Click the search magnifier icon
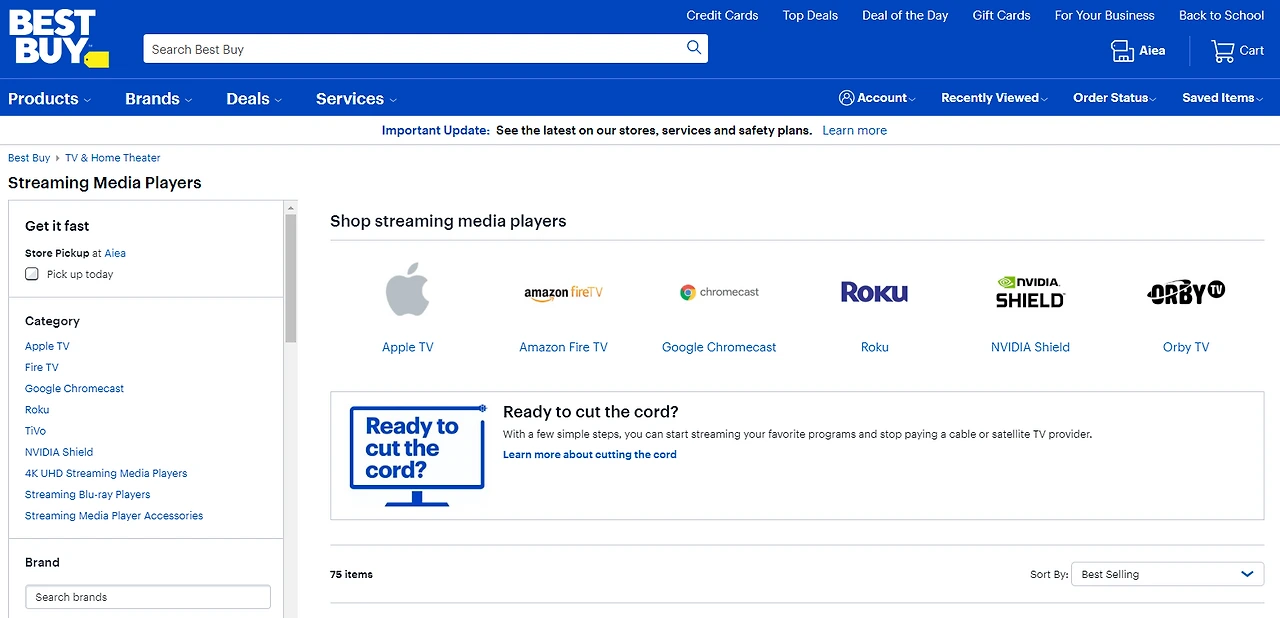This screenshot has width=1280, height=618. click(x=694, y=48)
